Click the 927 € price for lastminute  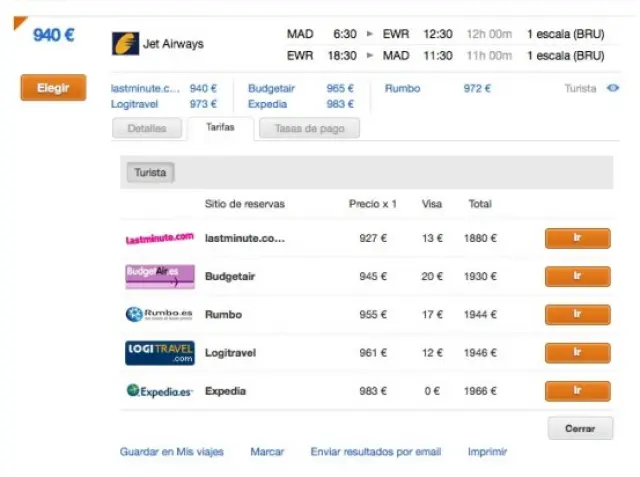[373, 238]
